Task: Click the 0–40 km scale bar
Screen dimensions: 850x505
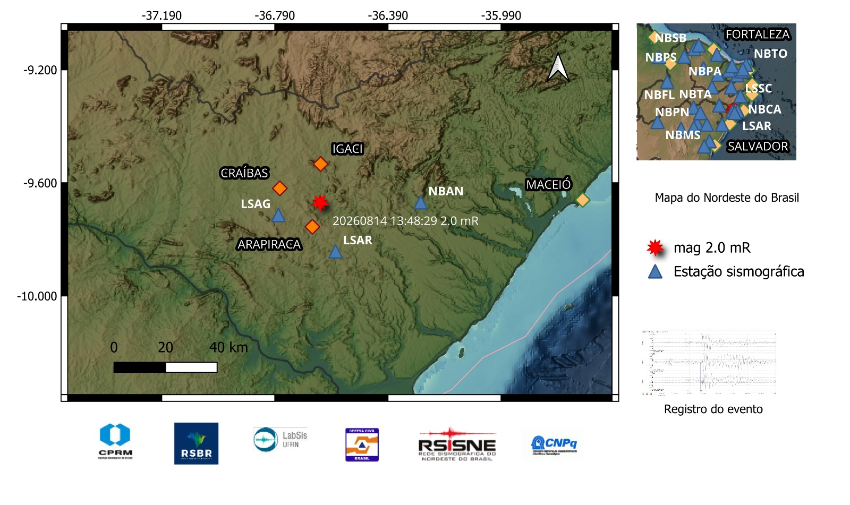Action: click(x=165, y=367)
